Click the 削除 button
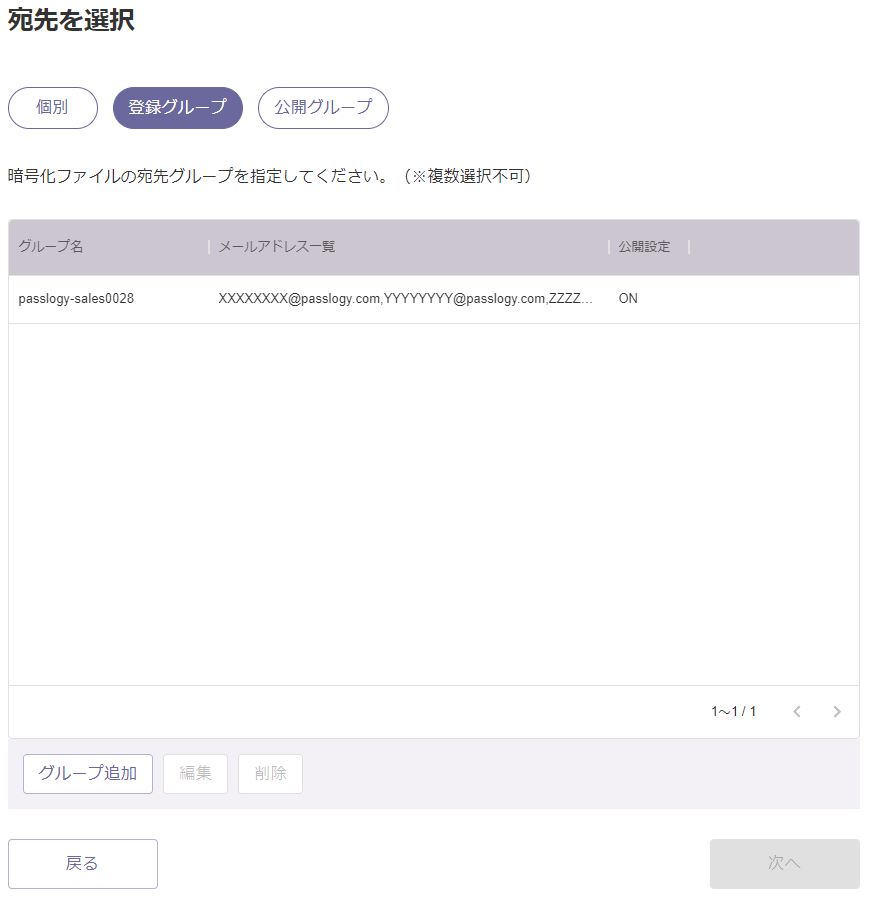Image resolution: width=871 pixels, height=902 pixels. pyautogui.click(x=270, y=774)
